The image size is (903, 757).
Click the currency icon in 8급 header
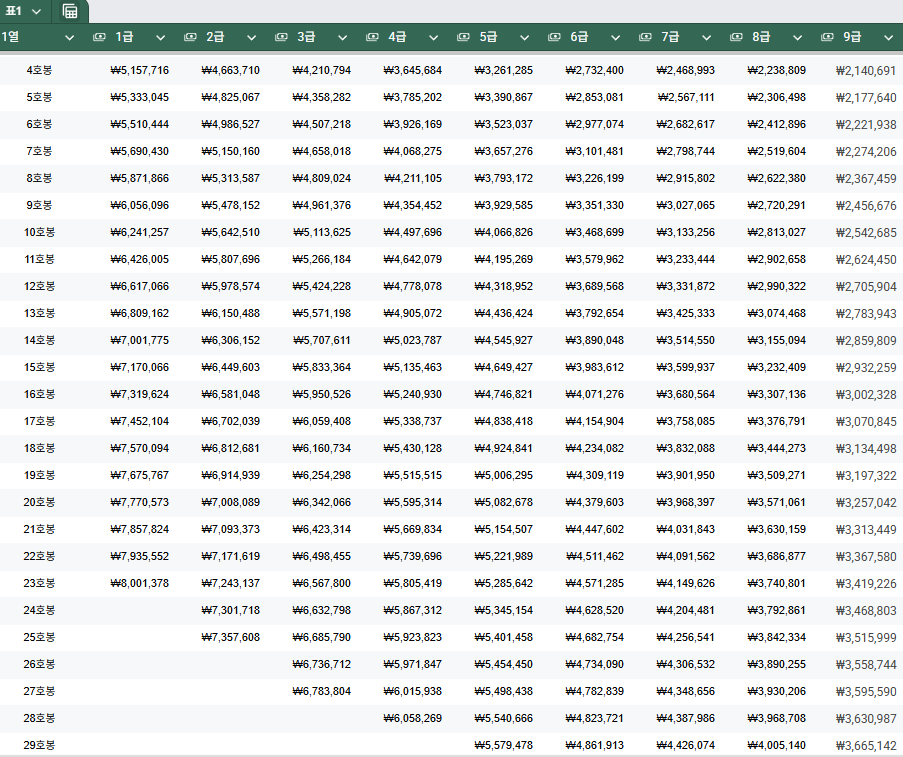[736, 37]
